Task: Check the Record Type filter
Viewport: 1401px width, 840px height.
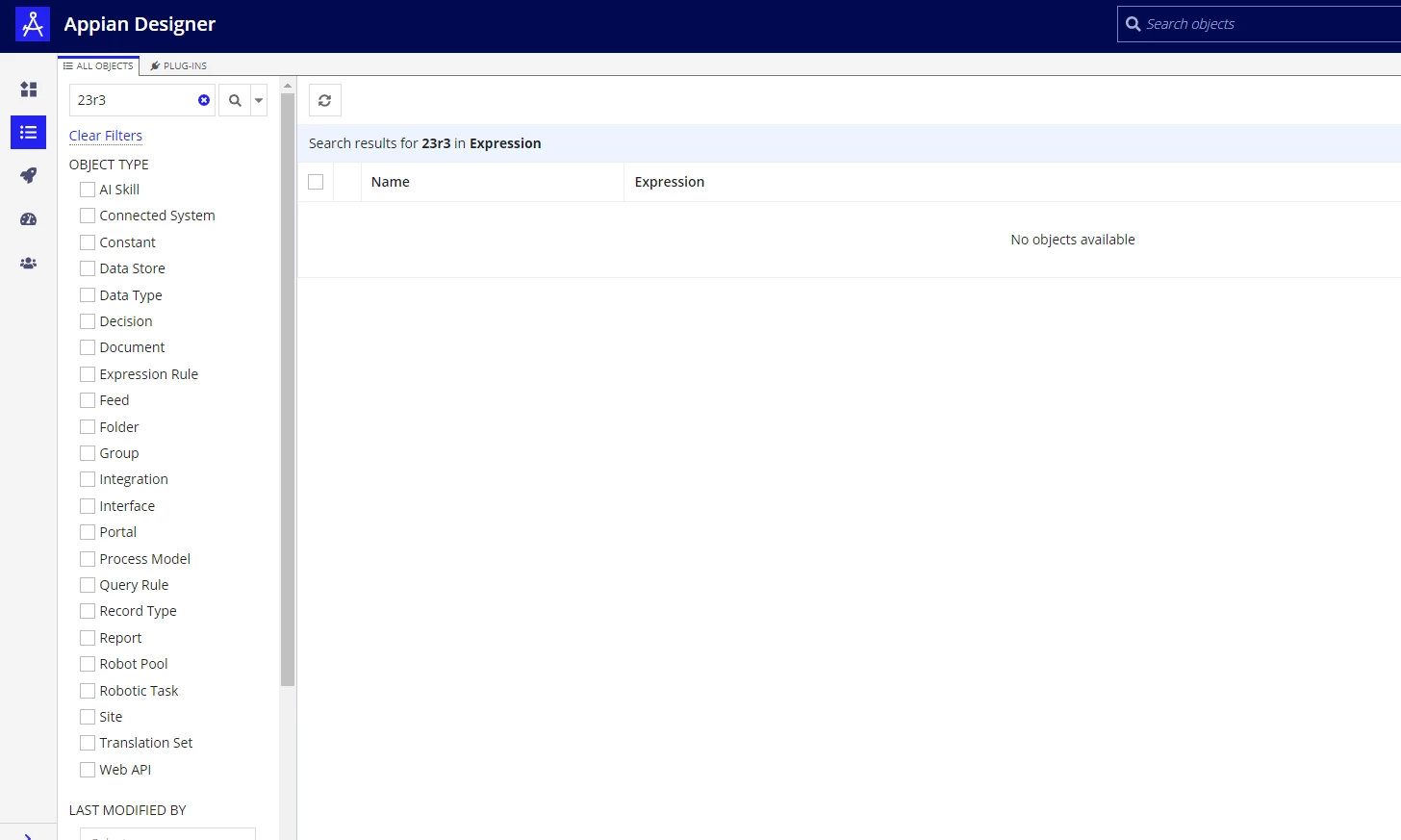Action: coord(88,611)
